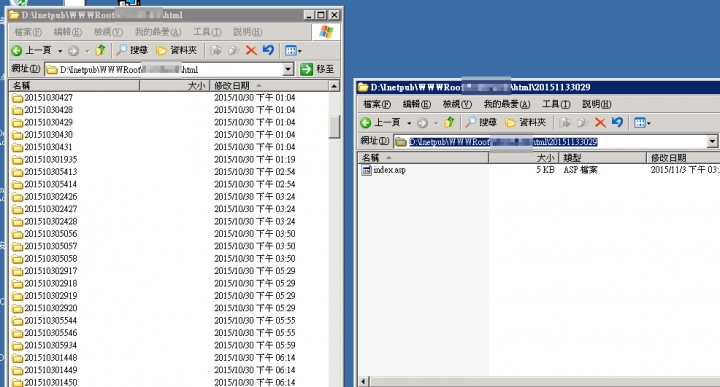Click Undo icon in left window toolbar
The width and height of the screenshot is (720, 387).
pyautogui.click(x=269, y=50)
